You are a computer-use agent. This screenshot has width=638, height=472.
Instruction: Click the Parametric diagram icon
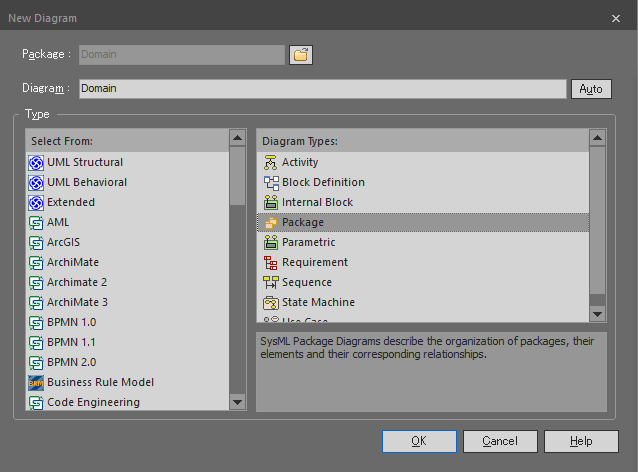coord(271,243)
